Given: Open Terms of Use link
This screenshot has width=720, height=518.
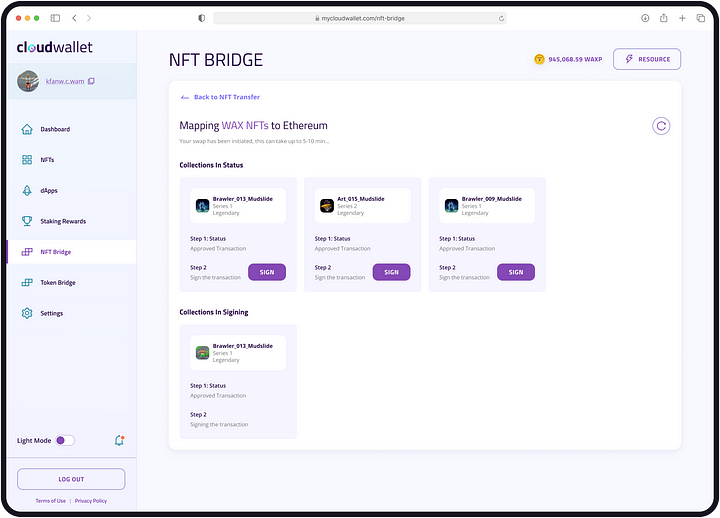Looking at the screenshot, I should (x=51, y=501).
